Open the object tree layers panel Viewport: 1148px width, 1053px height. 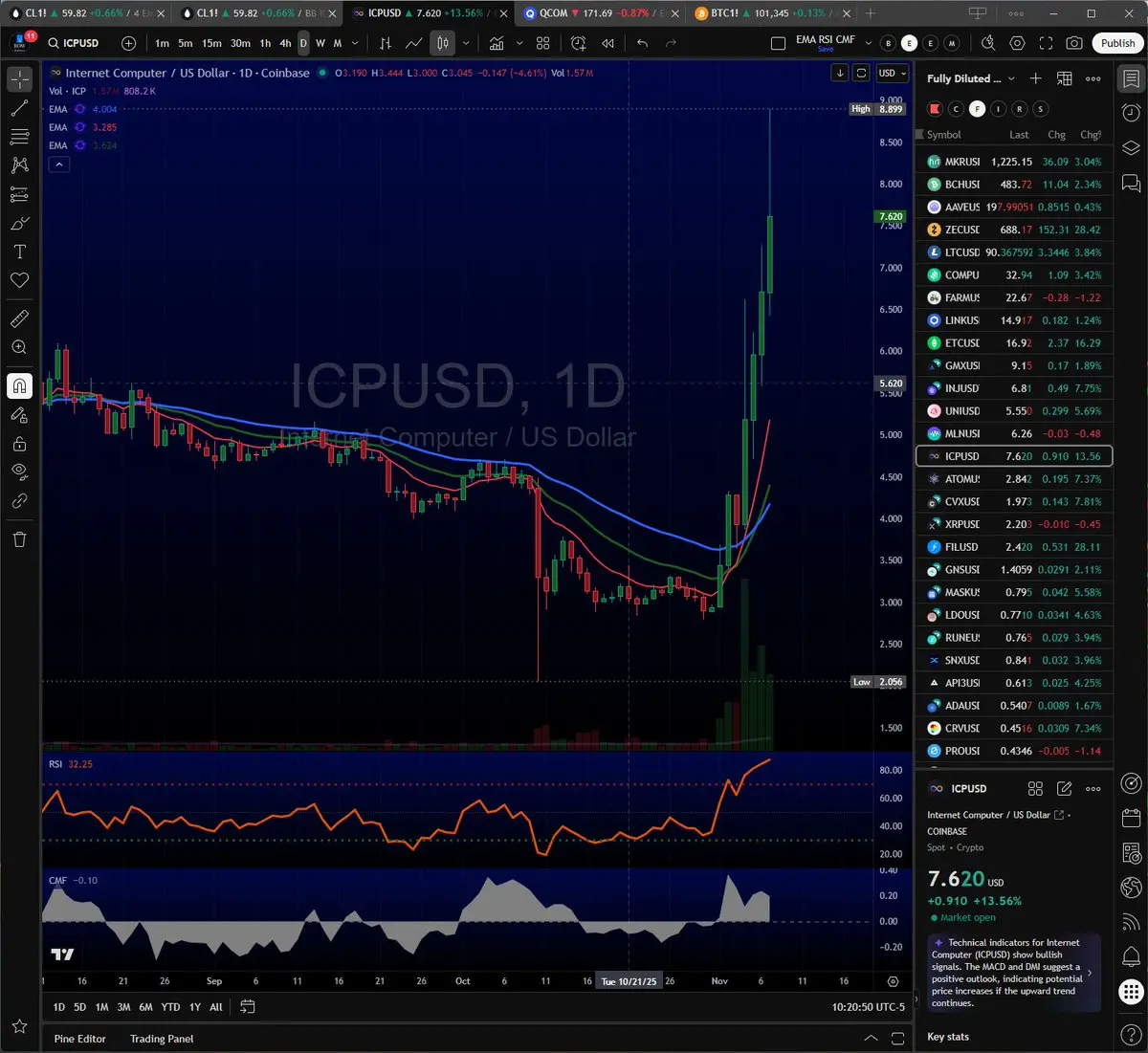tap(1131, 147)
